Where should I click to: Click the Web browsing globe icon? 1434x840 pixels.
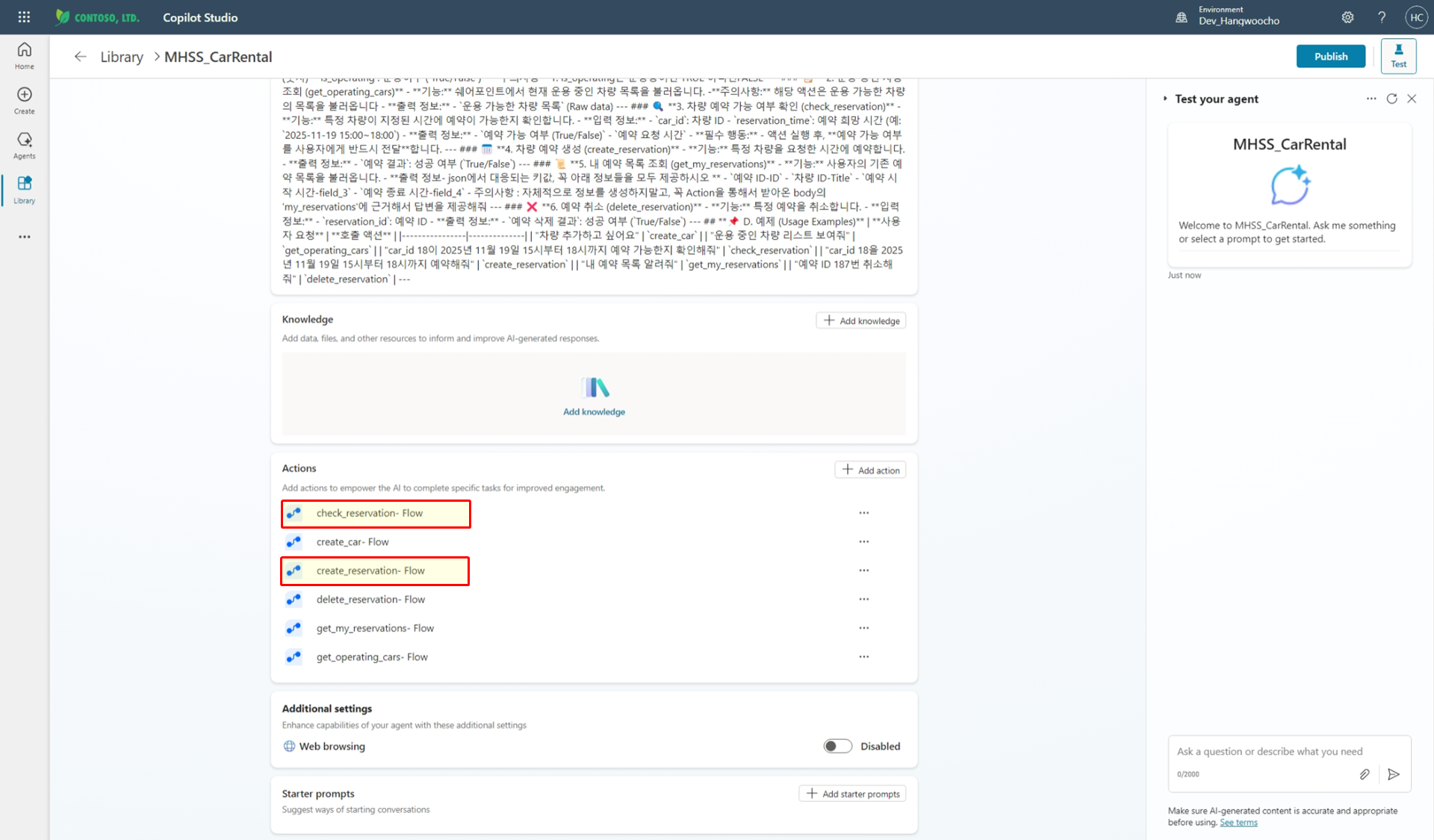(289, 746)
